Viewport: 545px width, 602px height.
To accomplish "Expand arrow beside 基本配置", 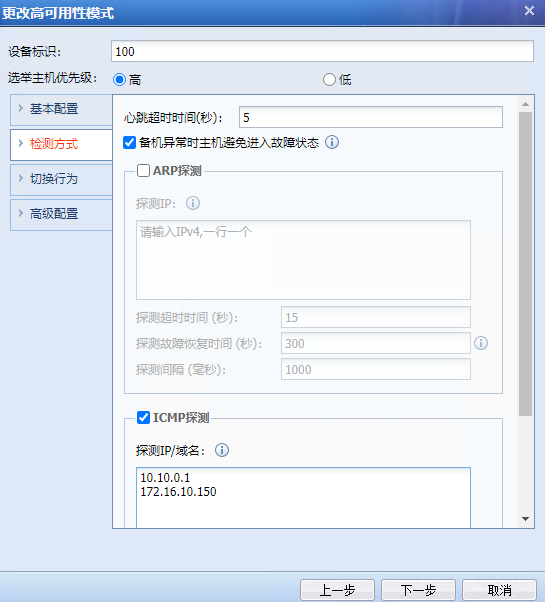I will click(21, 108).
